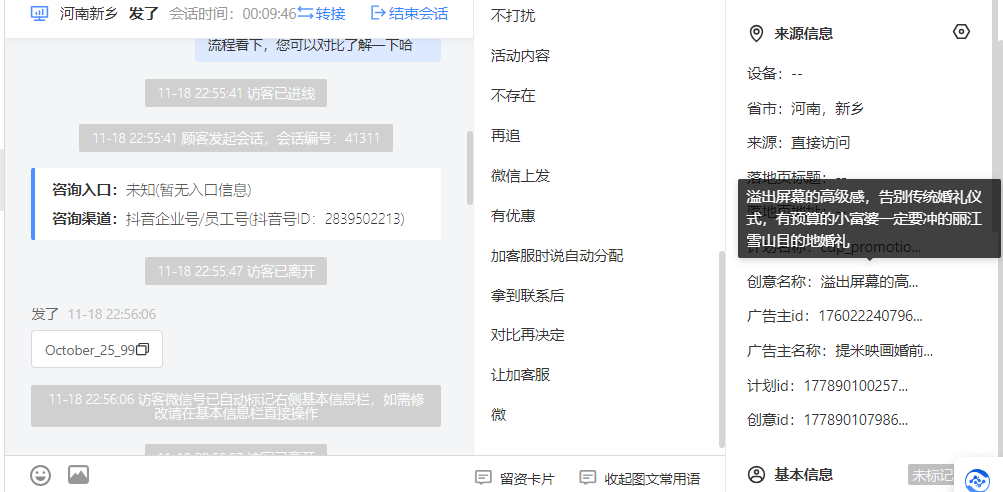Click the 计划id value 177890100257...
The image size is (1003, 492).
pos(856,386)
